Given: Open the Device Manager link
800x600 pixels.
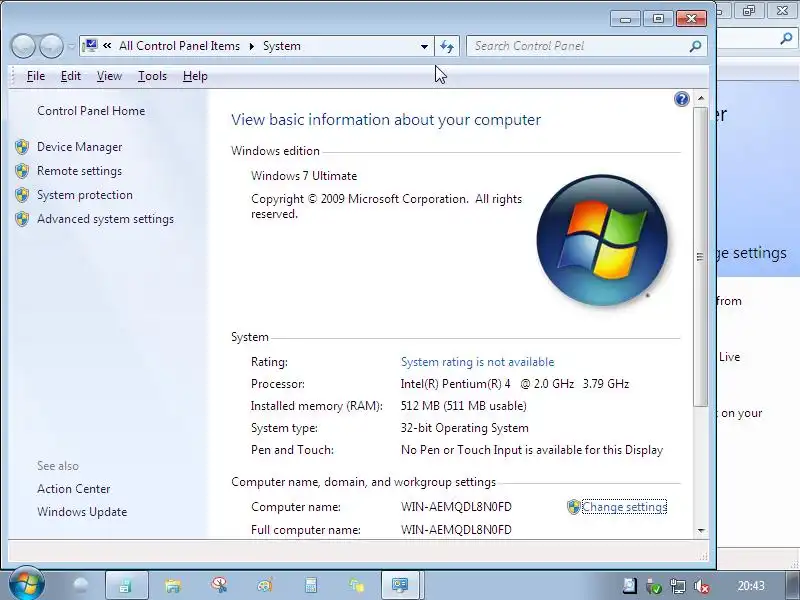Looking at the screenshot, I should click(80, 147).
